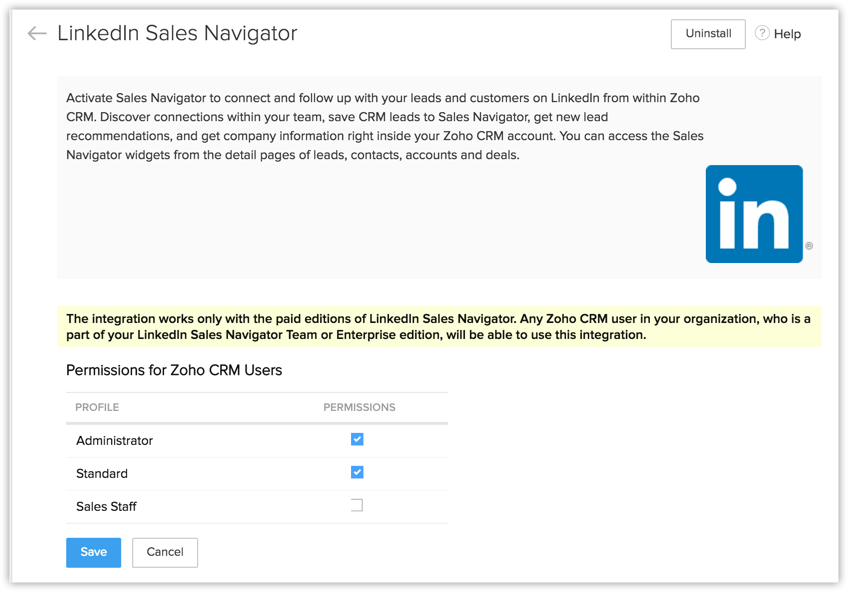This screenshot has height=592, width=848.
Task: Uncheck the Standard permission checkbox
Action: coord(357,472)
